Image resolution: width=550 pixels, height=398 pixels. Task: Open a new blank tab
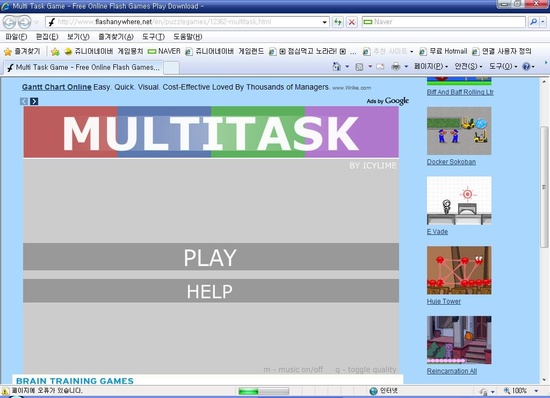point(172,68)
